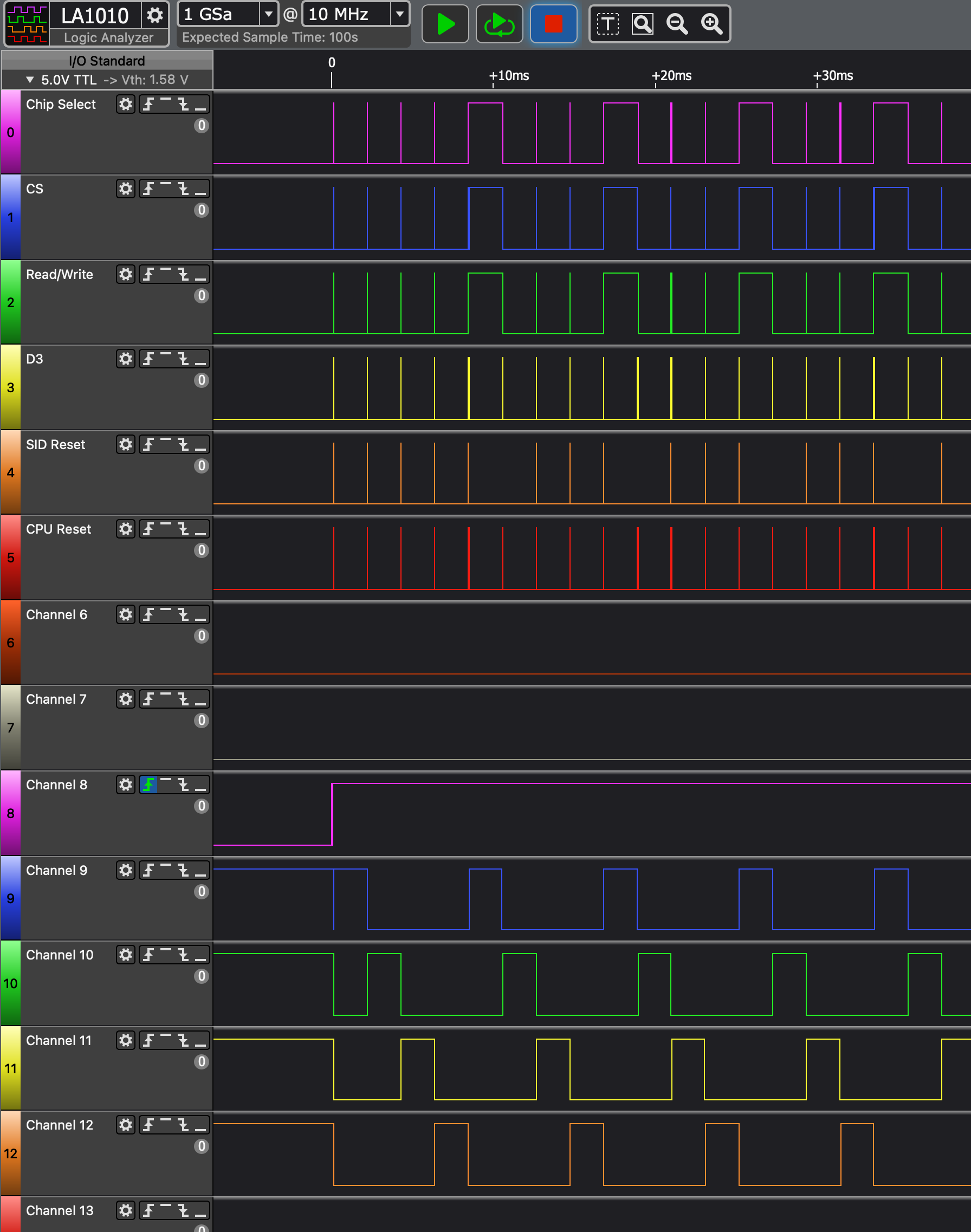Open D3 channel settings gear

click(126, 359)
